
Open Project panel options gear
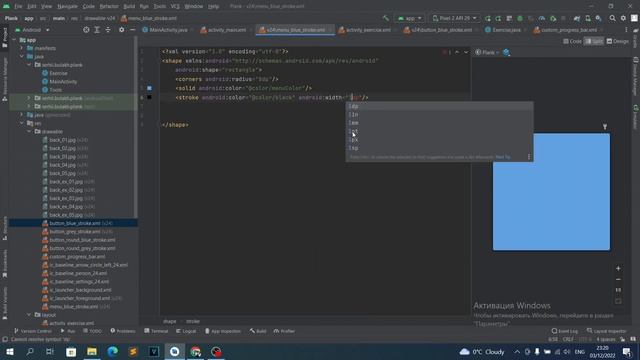pos(121,30)
